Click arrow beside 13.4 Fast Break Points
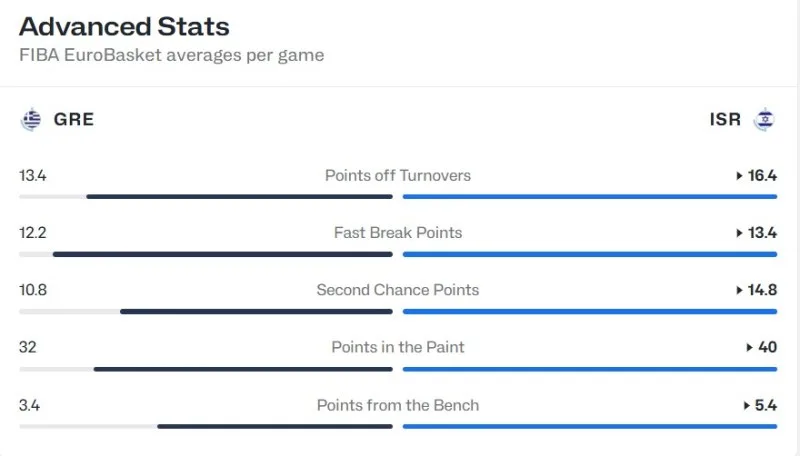 [739, 233]
